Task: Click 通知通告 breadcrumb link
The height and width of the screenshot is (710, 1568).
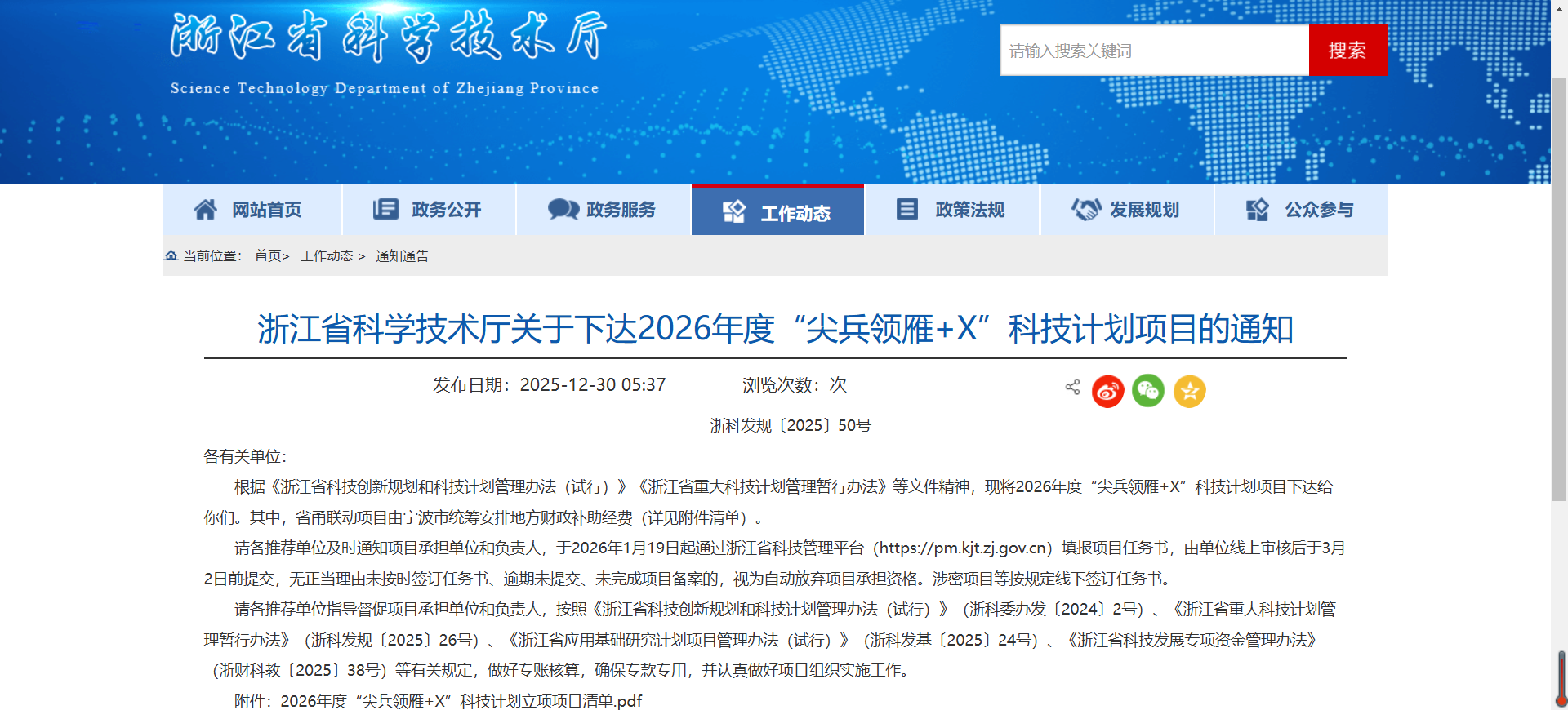Action: (402, 256)
